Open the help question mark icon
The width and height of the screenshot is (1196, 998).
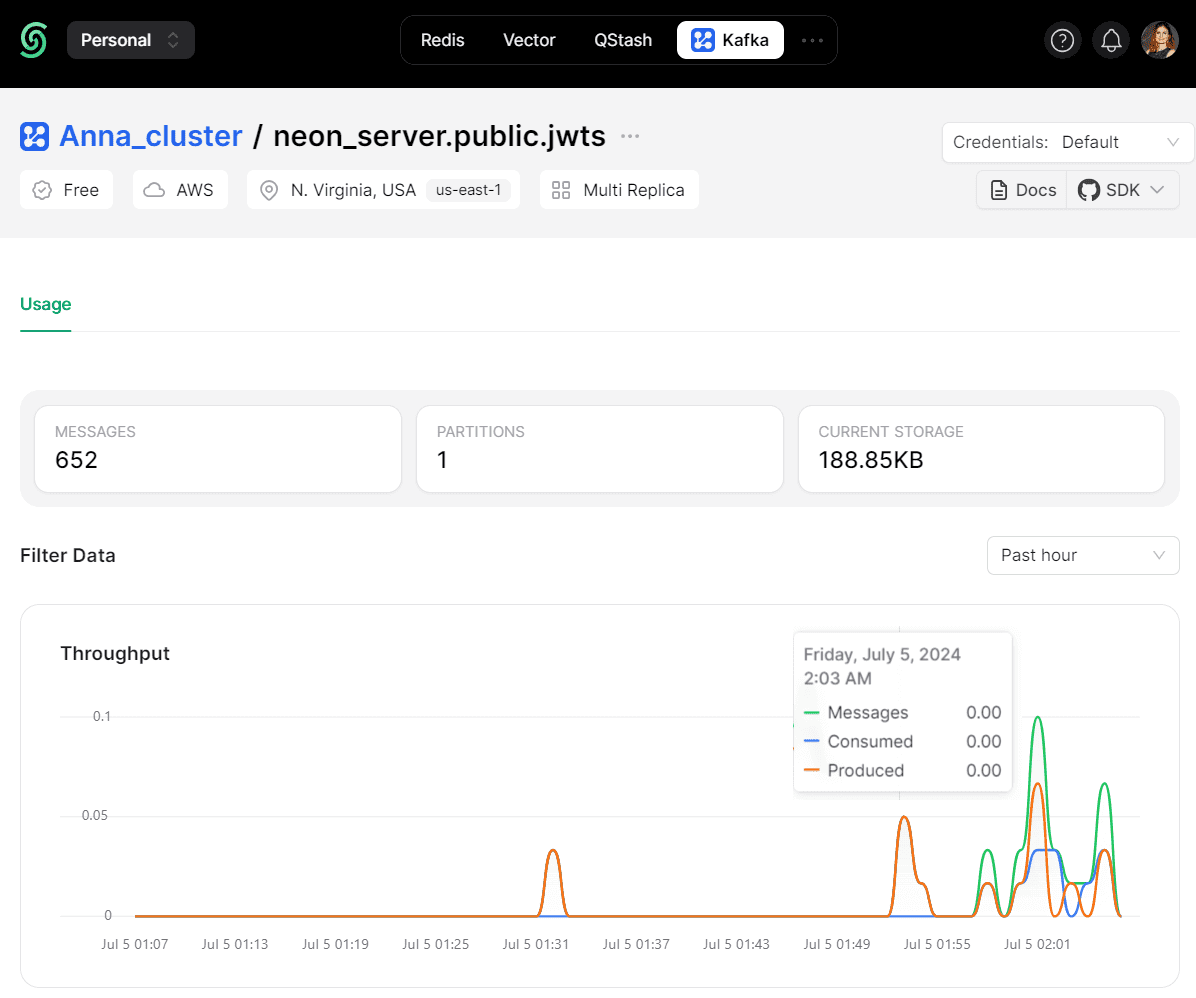point(1062,40)
